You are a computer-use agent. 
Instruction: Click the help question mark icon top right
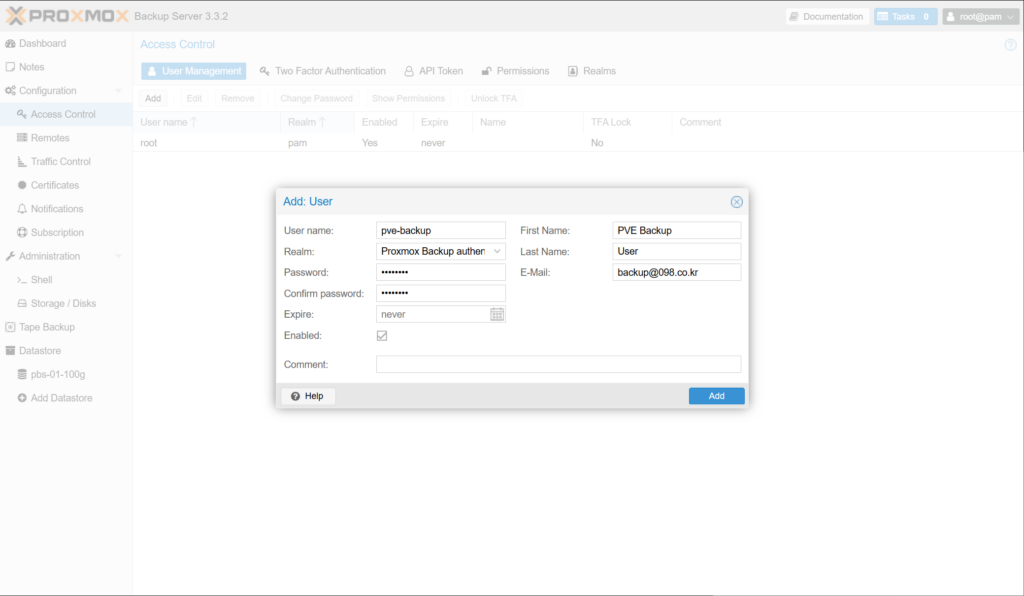coord(1009,45)
